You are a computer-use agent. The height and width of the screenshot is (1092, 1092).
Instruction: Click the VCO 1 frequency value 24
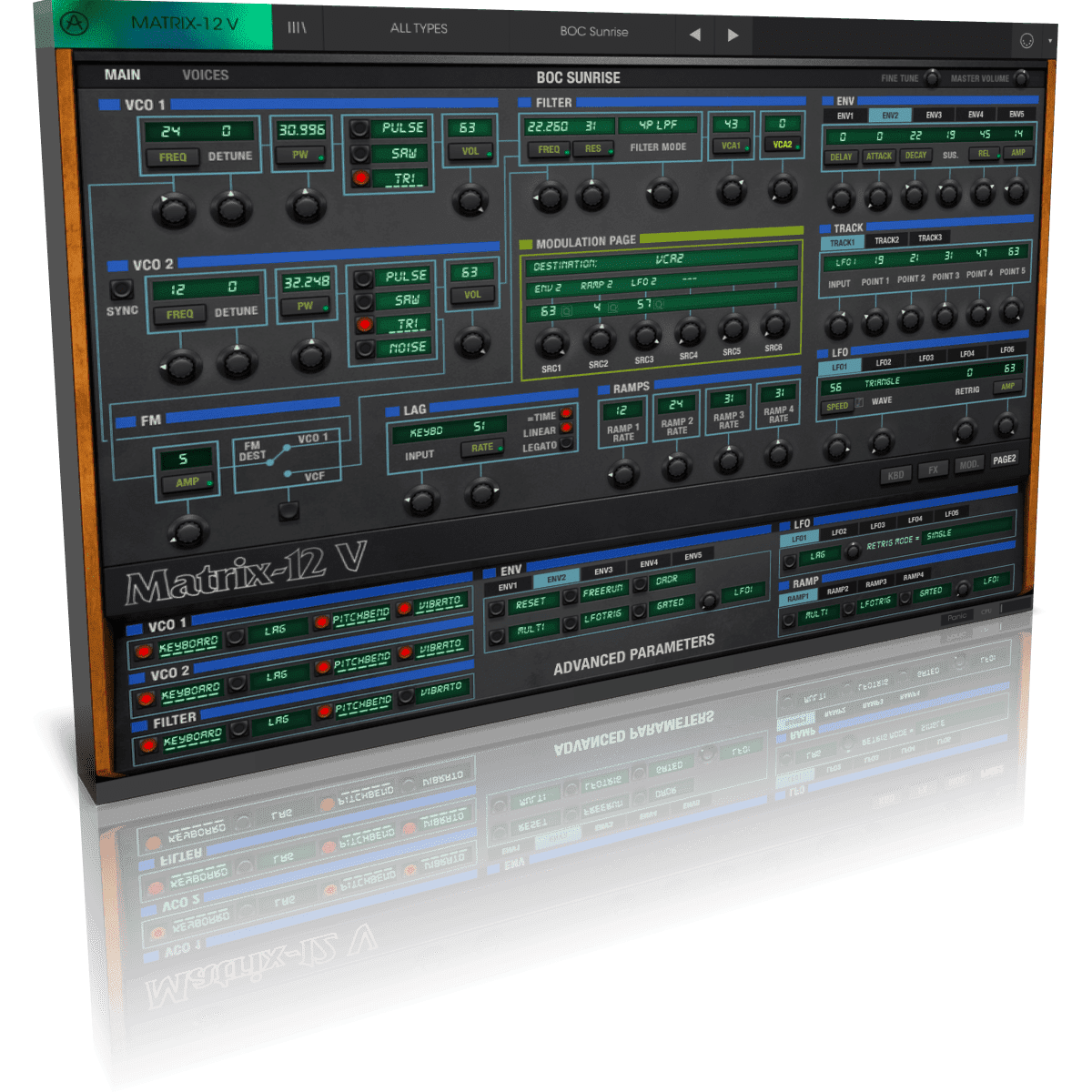click(171, 131)
